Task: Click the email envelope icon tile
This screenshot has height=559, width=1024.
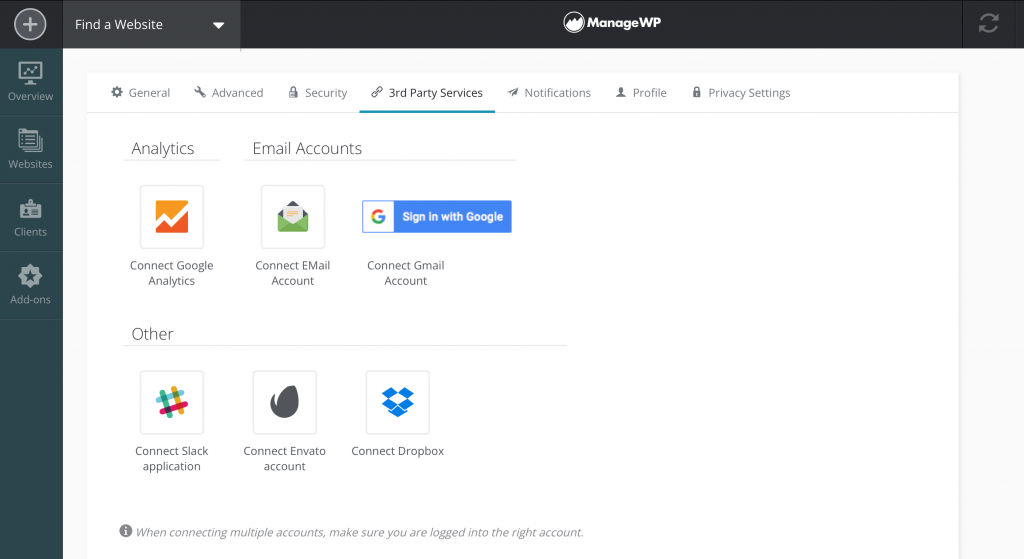Action: click(293, 217)
